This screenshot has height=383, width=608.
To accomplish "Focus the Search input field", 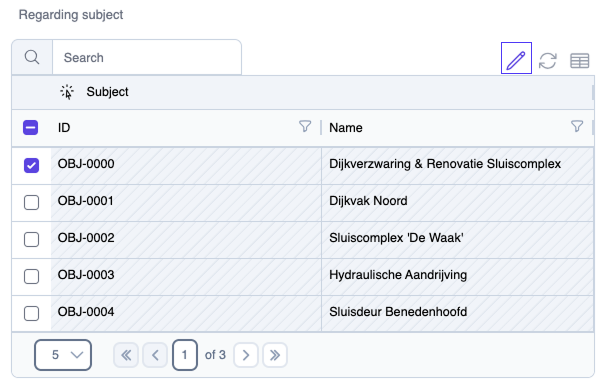I will click(147, 57).
